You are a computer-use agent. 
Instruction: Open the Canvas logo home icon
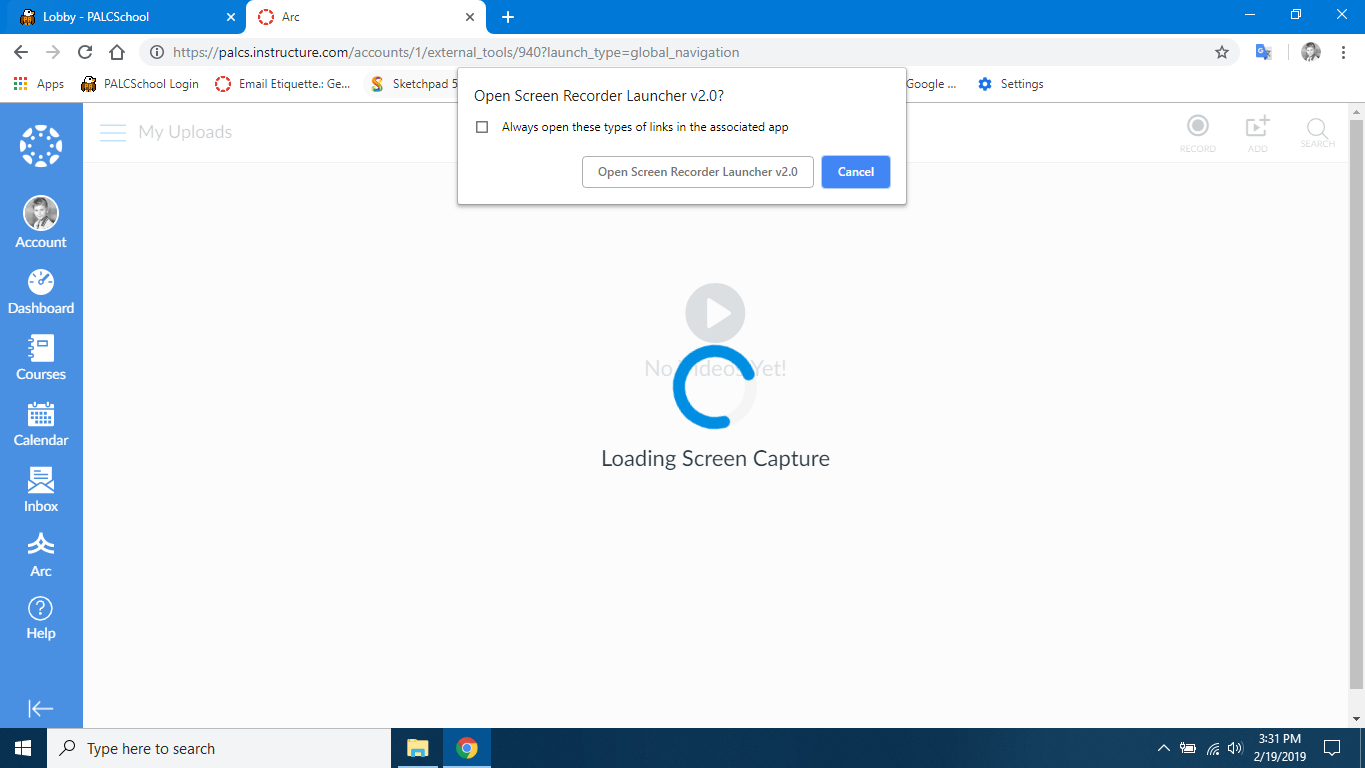pos(41,146)
